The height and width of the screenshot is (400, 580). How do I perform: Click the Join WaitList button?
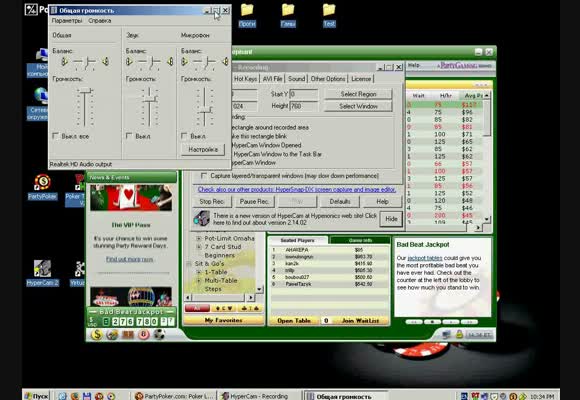pyautogui.click(x=360, y=320)
